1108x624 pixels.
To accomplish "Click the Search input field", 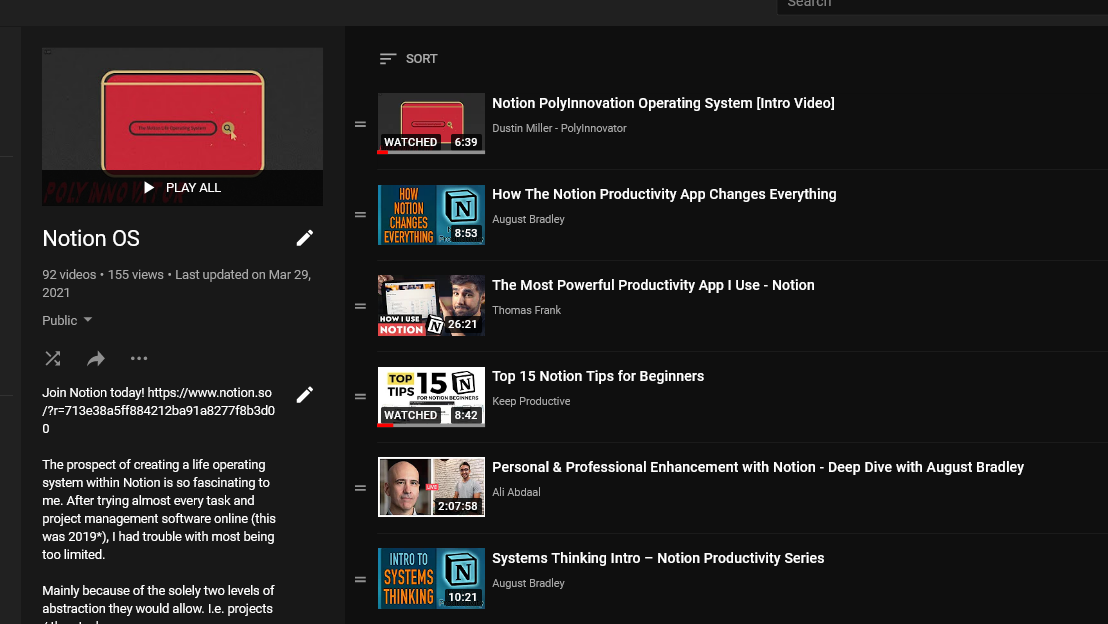I will [x=940, y=4].
